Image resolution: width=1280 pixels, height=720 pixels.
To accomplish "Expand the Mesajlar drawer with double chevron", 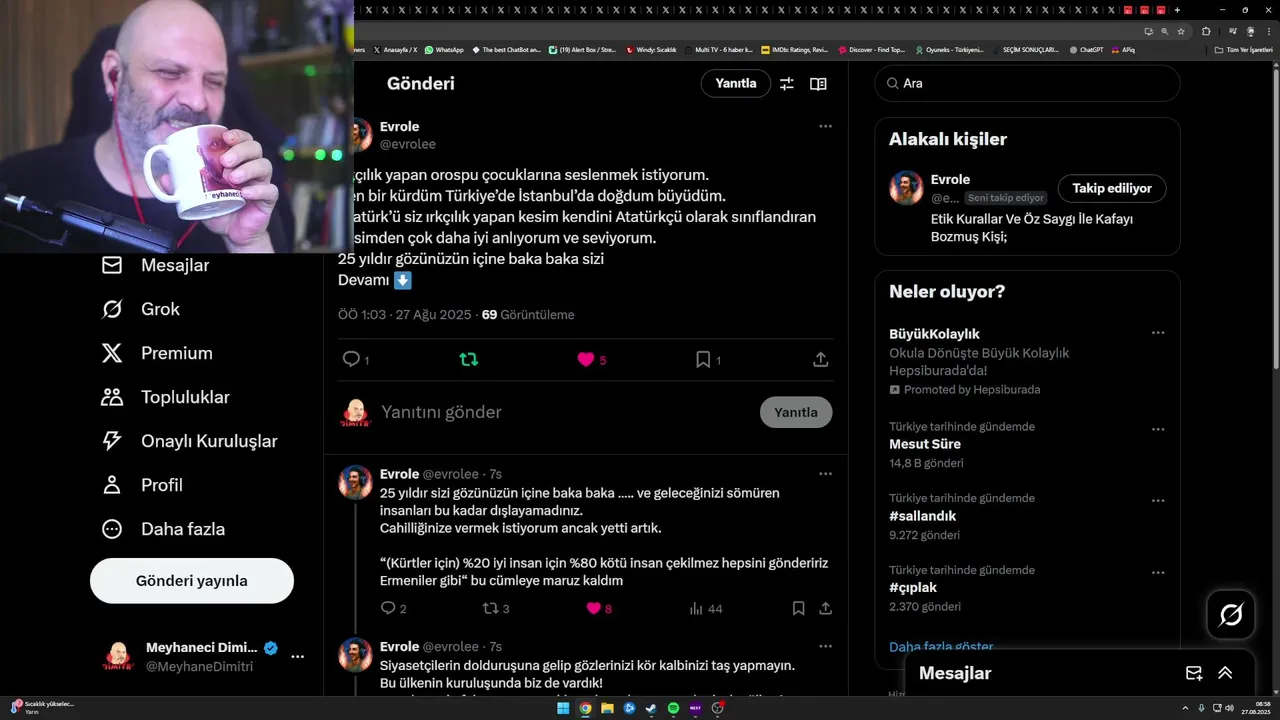I will pos(1225,673).
